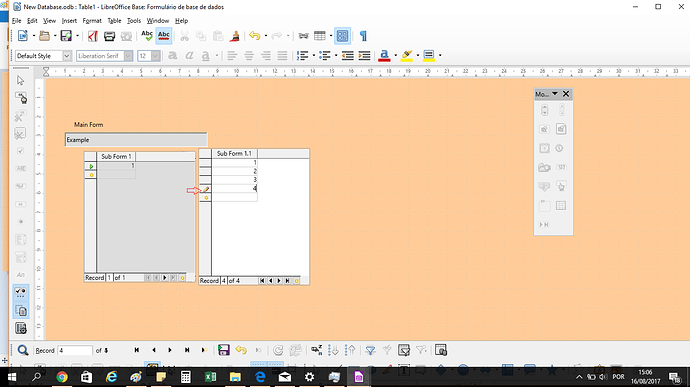Viewport: 690px width, 387px height.
Task: Select the Undo arrow icon
Action: pos(254,36)
